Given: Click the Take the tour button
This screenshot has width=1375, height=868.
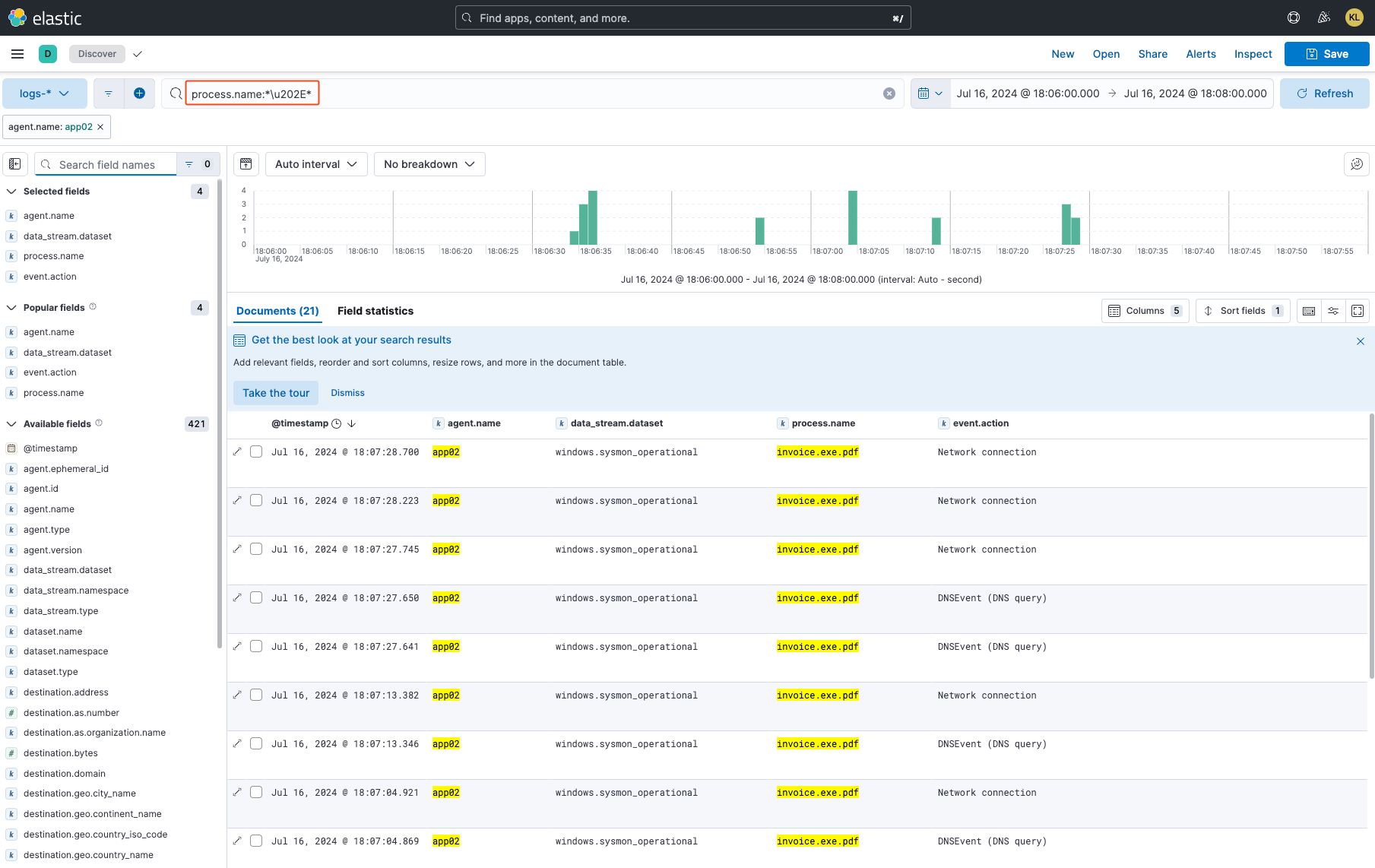Looking at the screenshot, I should (276, 393).
